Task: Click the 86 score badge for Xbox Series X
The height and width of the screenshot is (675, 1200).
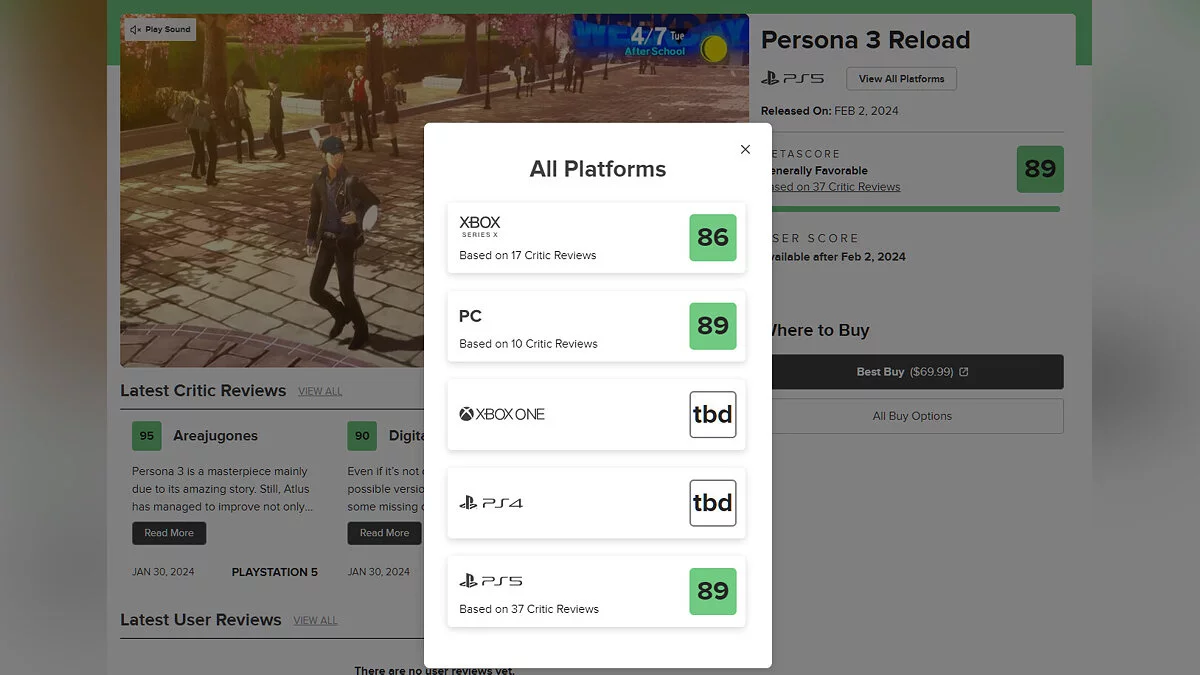Action: (x=713, y=237)
